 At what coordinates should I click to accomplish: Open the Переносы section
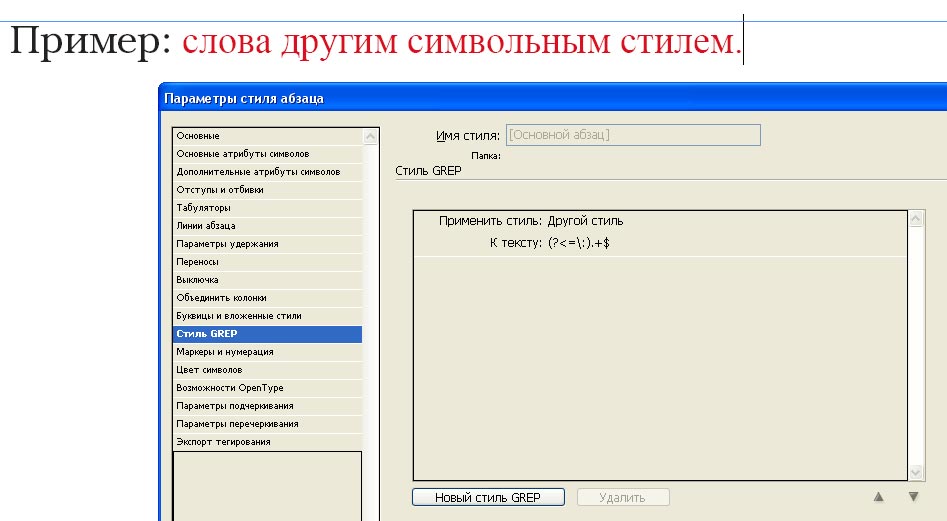tap(268, 262)
